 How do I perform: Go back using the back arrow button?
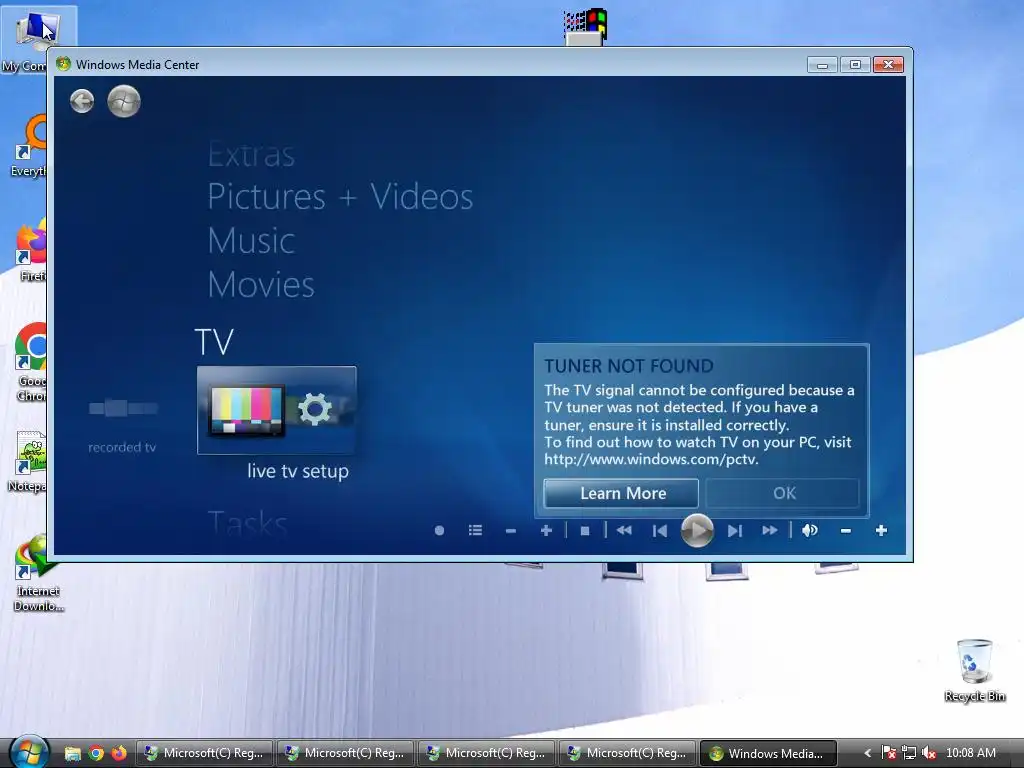82,101
